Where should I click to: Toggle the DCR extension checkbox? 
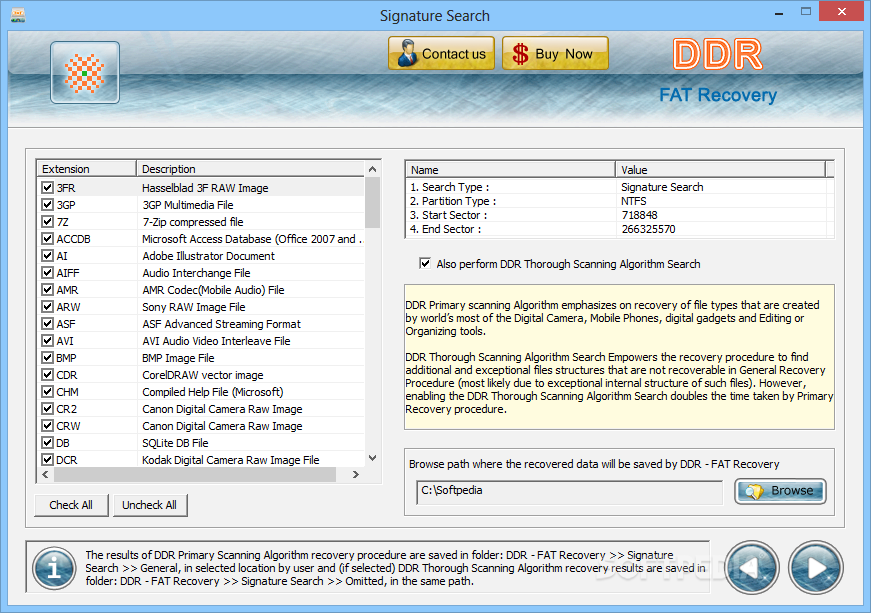click(48, 460)
